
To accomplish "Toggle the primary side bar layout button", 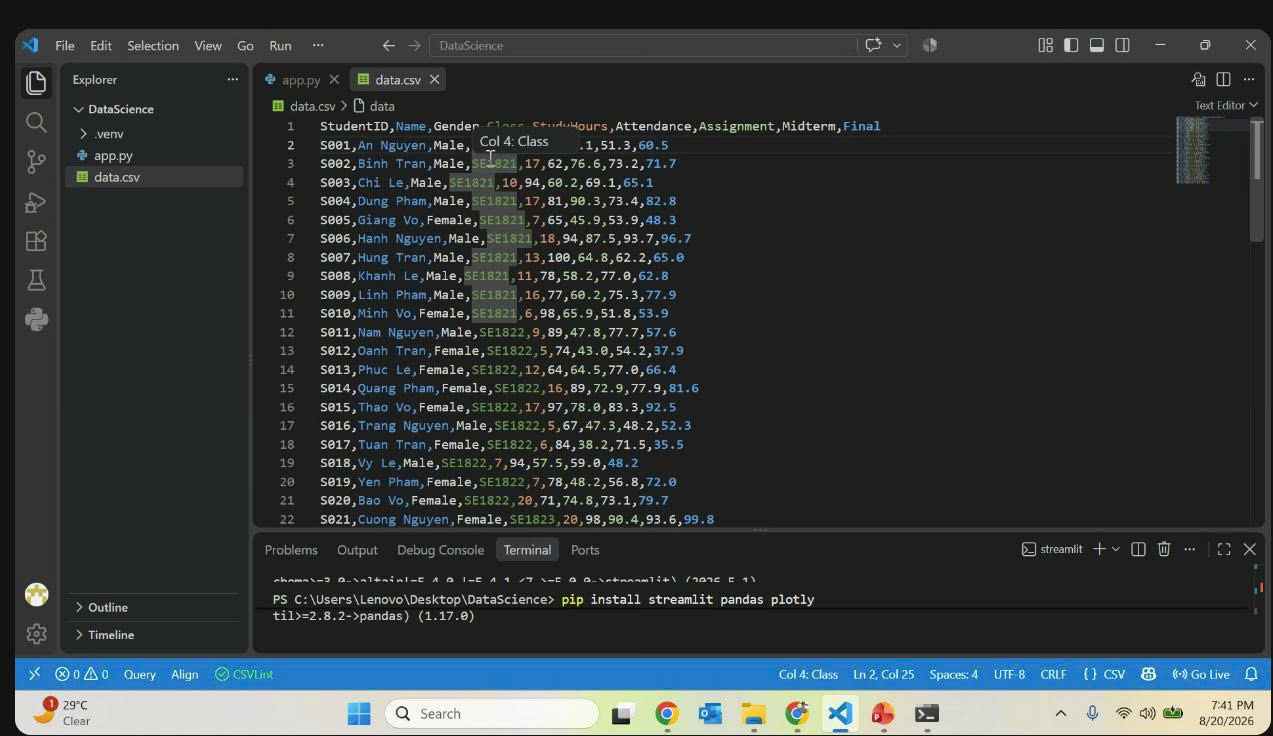I will pyautogui.click(x=1071, y=45).
